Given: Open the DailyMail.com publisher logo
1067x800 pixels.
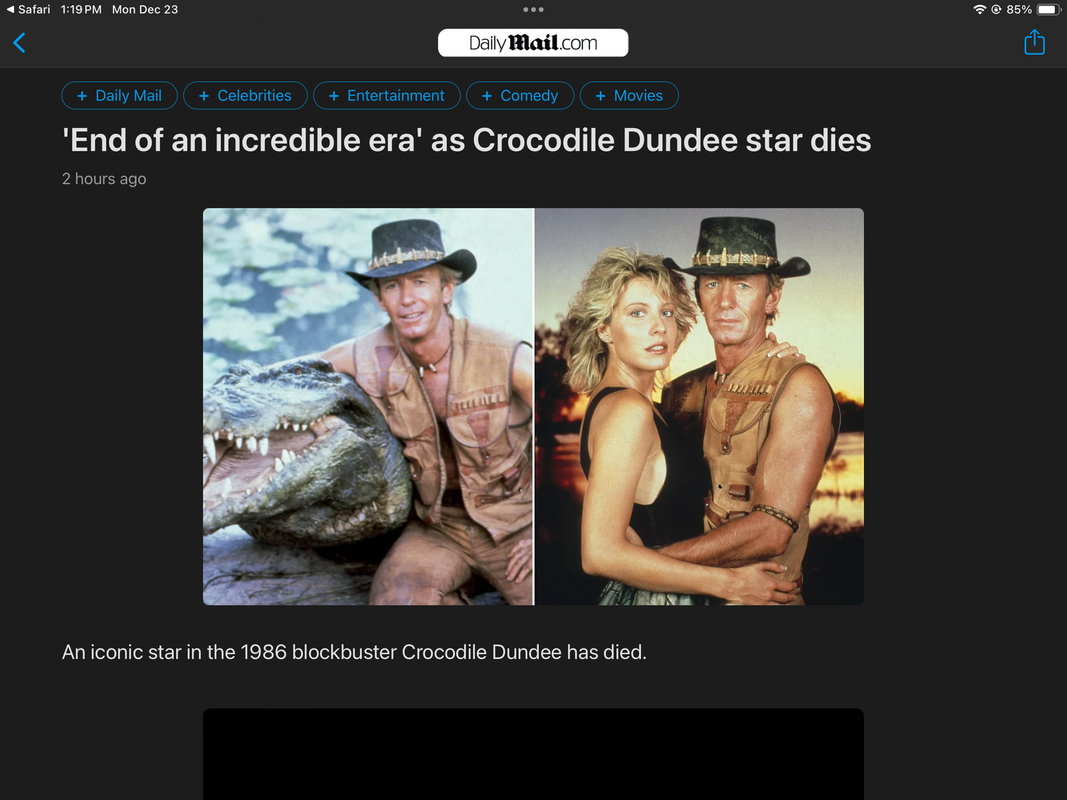Looking at the screenshot, I should (533, 43).
